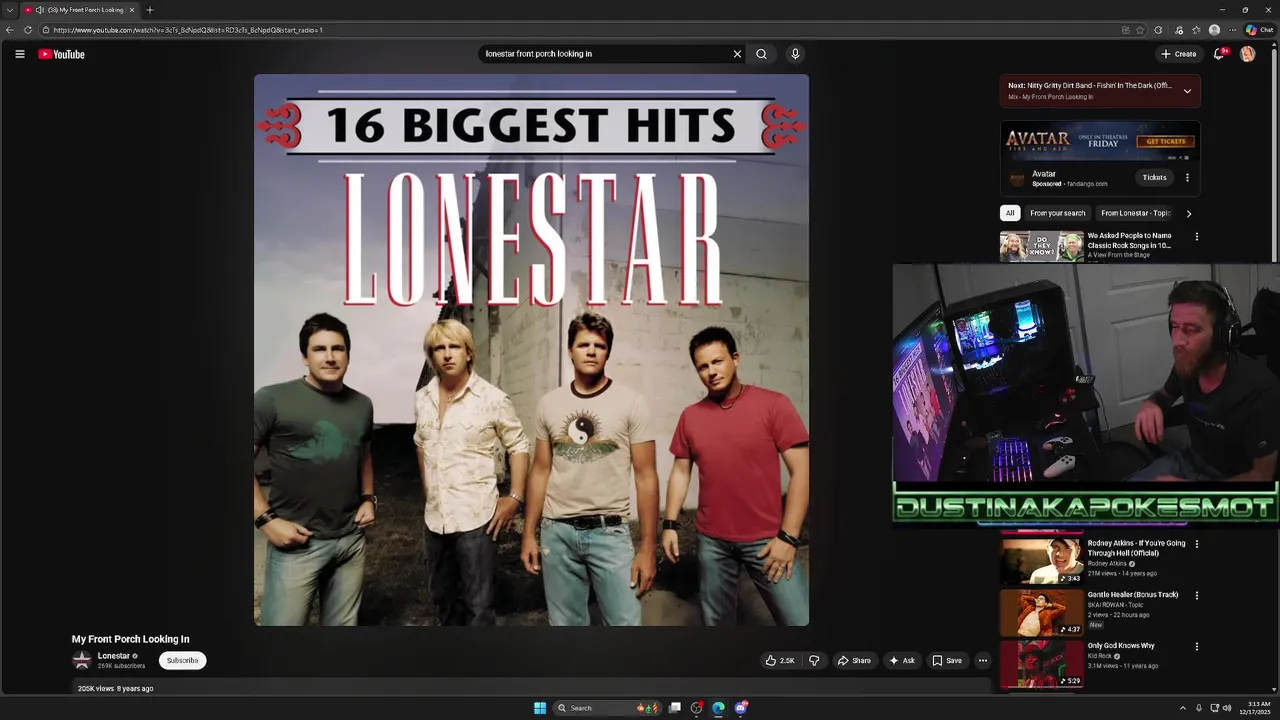Viewport: 1280px width, 720px height.
Task: Select the All filter chip
Action: pyautogui.click(x=1010, y=213)
